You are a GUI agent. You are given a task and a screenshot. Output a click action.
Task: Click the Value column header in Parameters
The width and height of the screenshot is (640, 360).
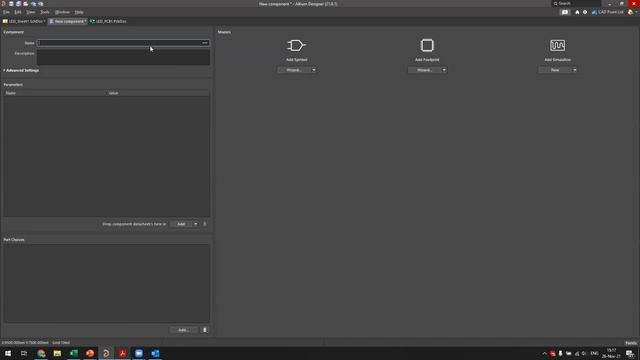[158, 93]
